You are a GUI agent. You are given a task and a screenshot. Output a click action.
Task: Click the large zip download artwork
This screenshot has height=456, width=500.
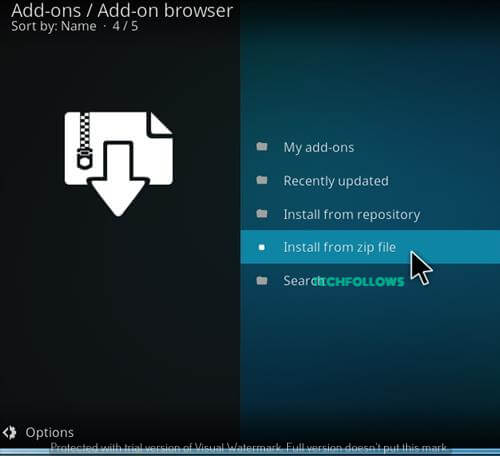[119, 164]
